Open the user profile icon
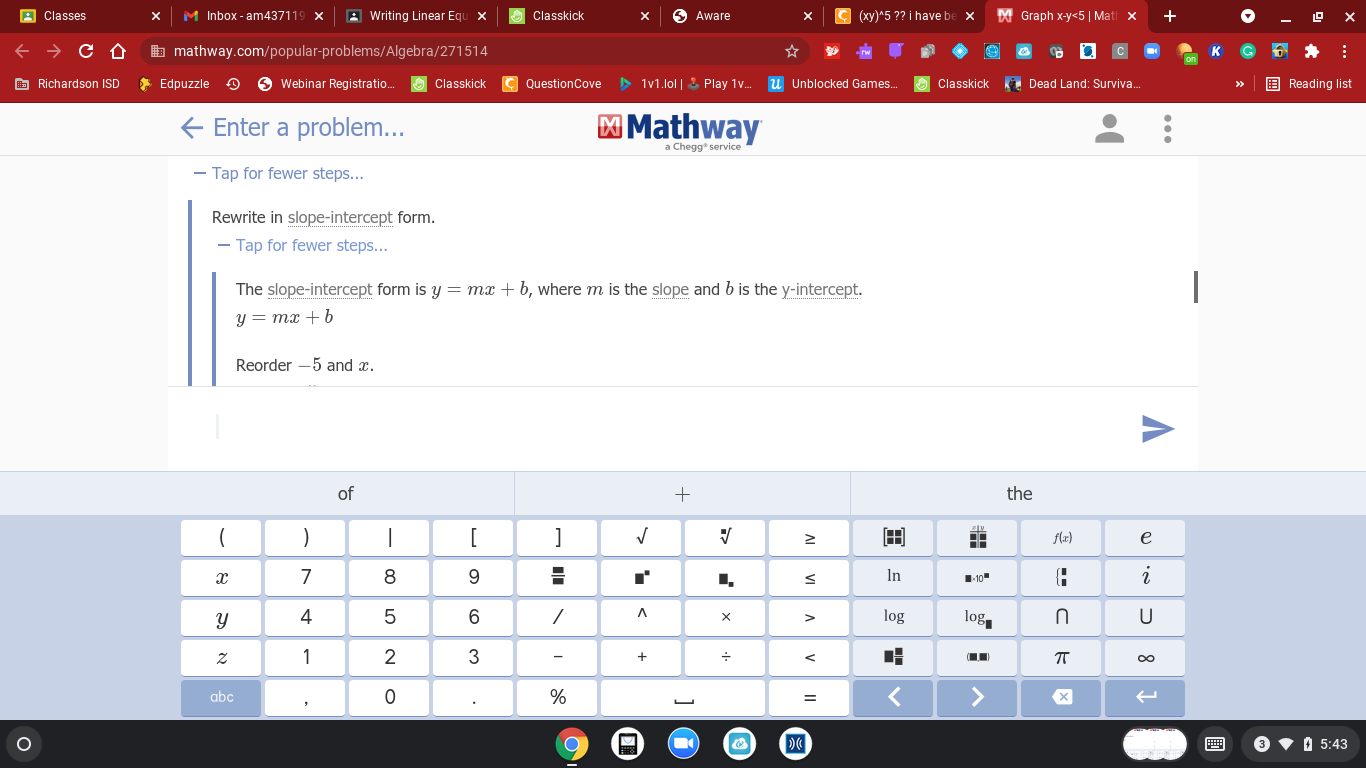 click(x=1109, y=128)
